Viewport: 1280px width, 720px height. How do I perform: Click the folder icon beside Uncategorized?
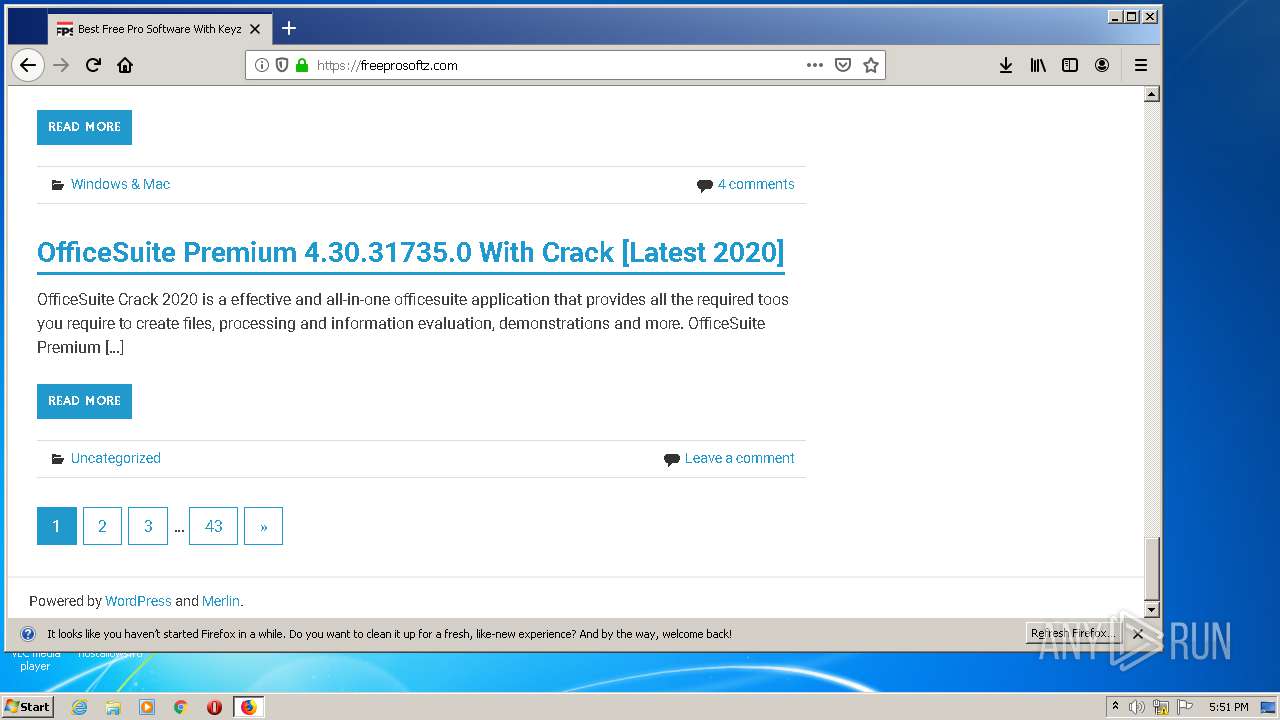pos(58,459)
